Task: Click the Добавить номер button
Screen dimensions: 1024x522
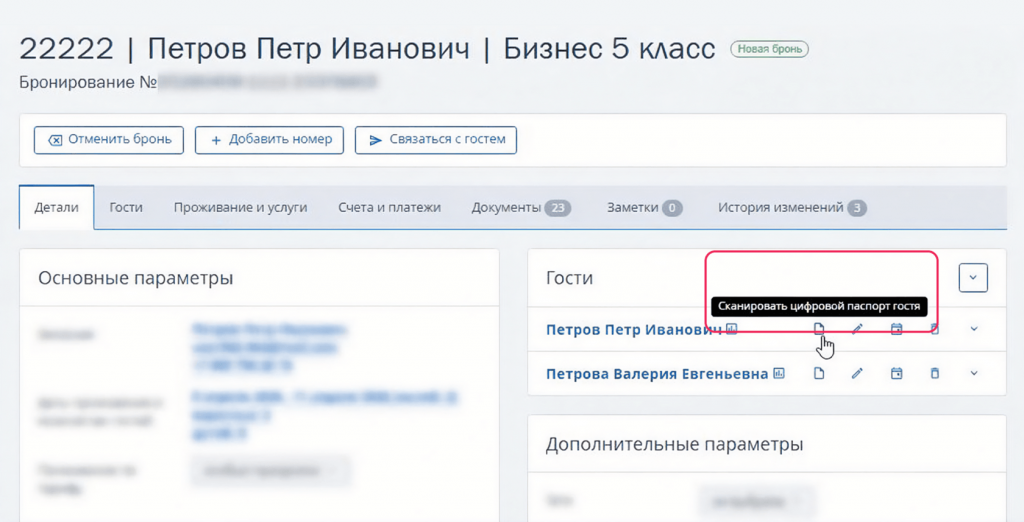Action: pyautogui.click(x=269, y=140)
